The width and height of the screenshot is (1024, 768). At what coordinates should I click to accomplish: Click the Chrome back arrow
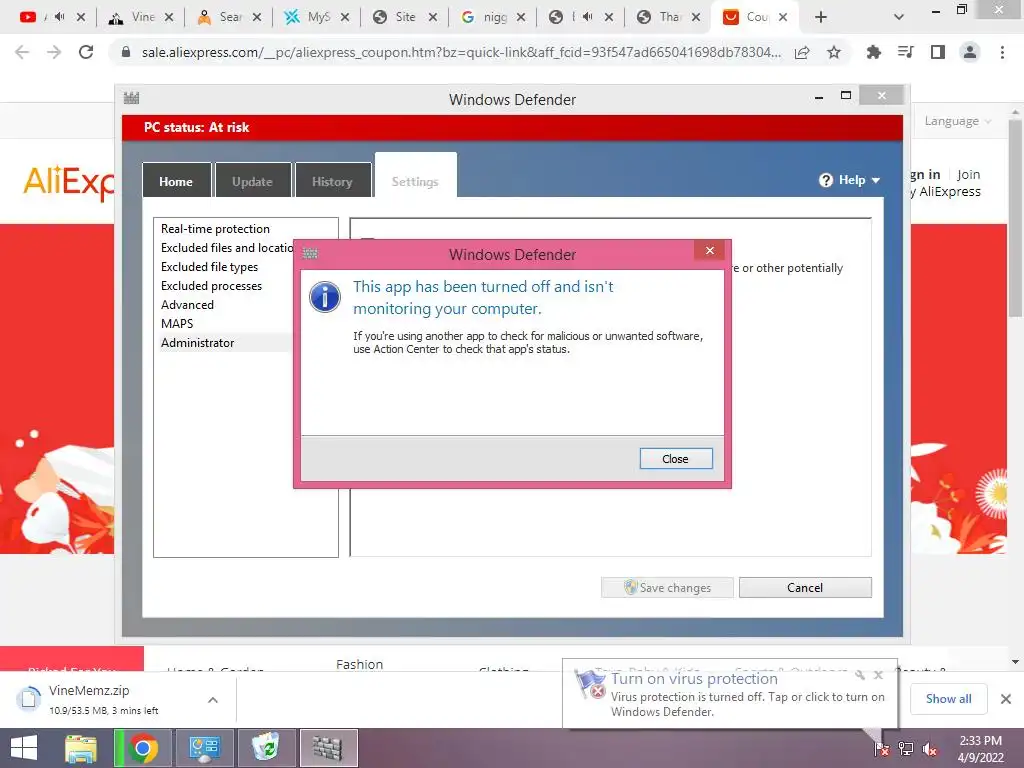[x=22, y=52]
